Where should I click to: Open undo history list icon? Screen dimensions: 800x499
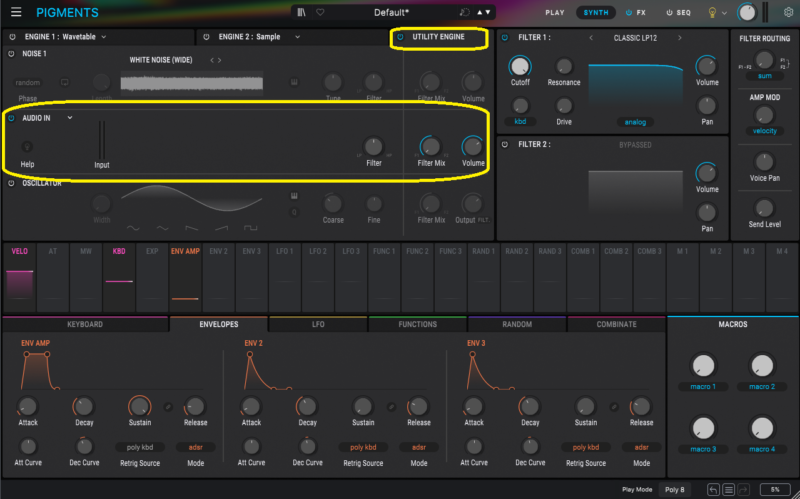[x=729, y=490]
